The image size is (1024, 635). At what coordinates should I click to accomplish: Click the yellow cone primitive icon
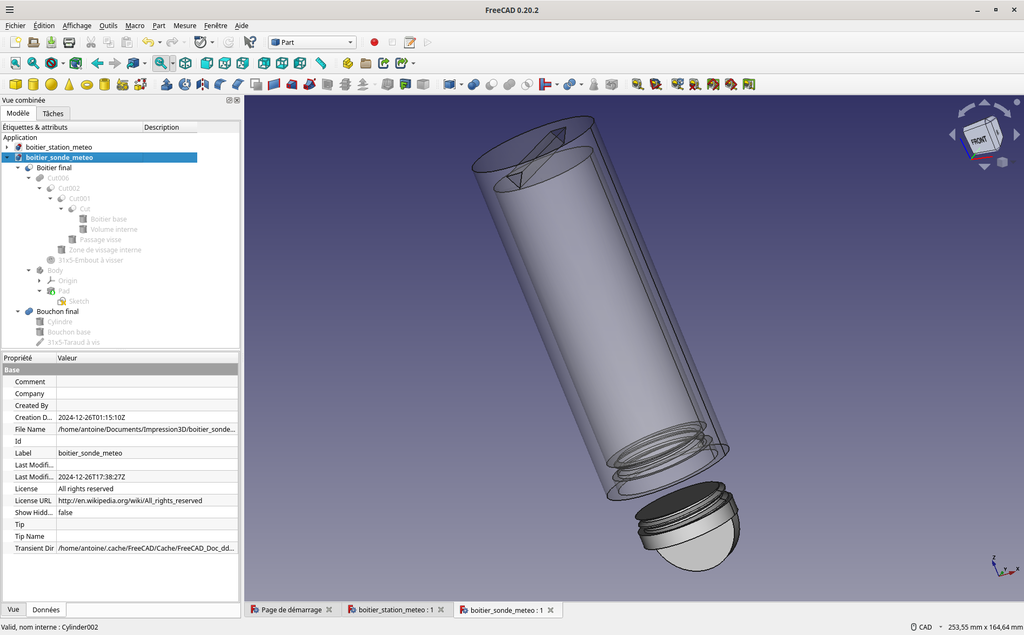pos(69,84)
